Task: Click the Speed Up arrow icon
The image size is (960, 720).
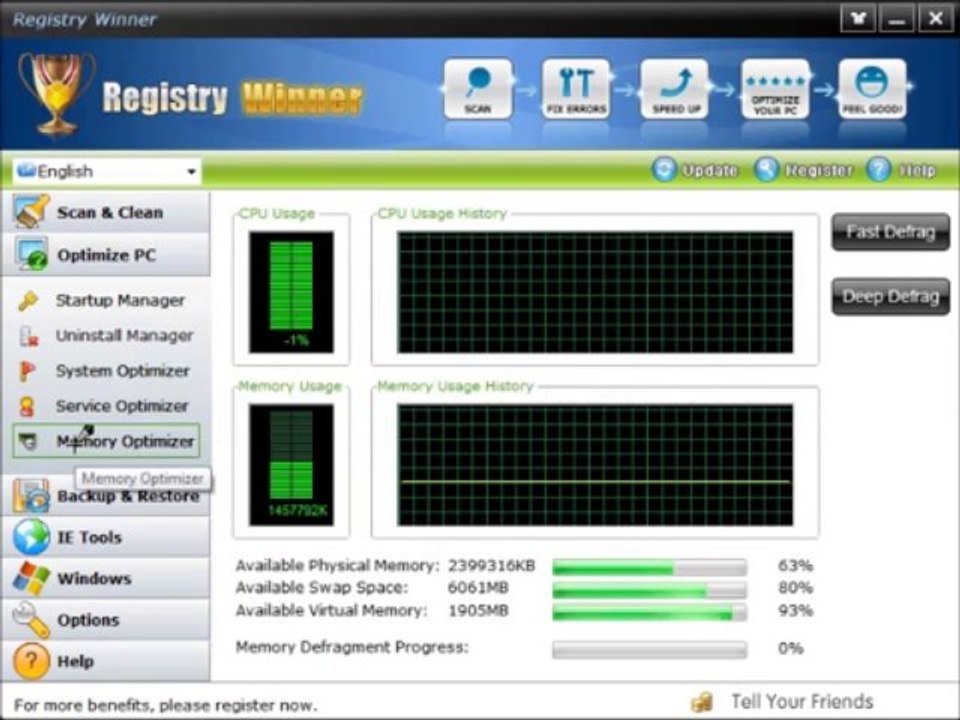Action: point(675,88)
